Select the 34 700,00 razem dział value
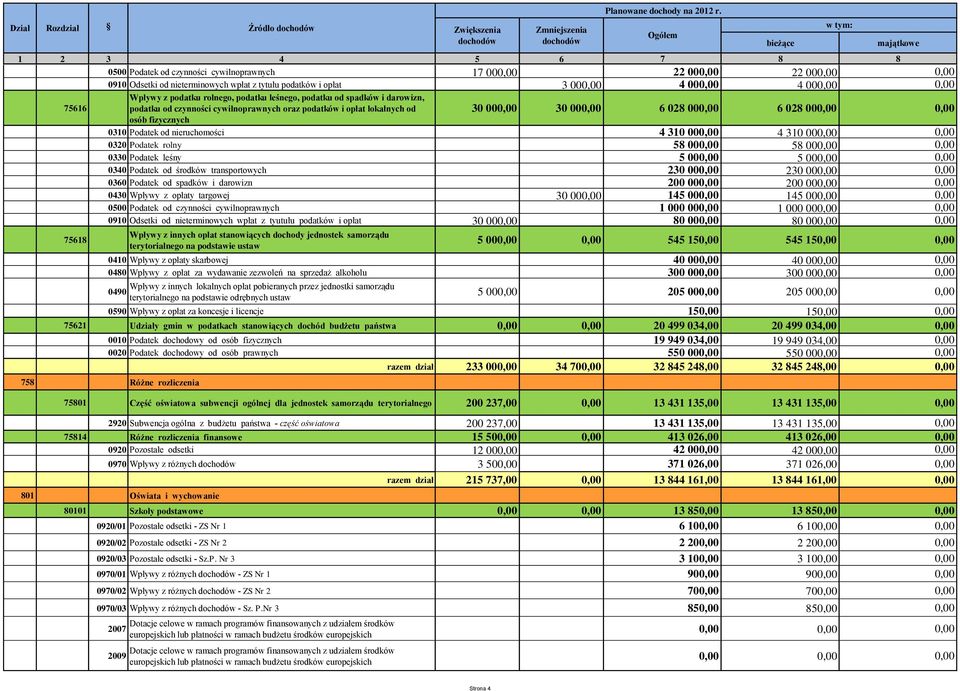The height and width of the screenshot is (691, 960). [578, 367]
